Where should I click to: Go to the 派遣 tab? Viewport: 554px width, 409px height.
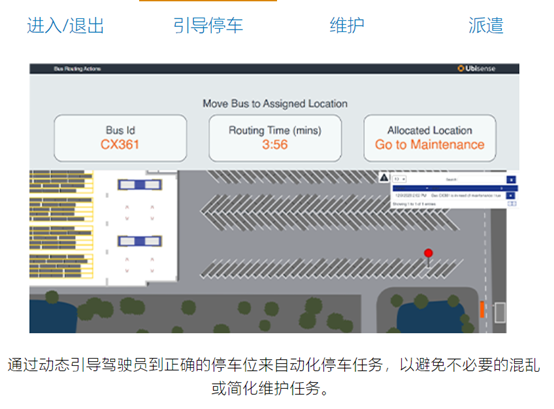point(486,25)
